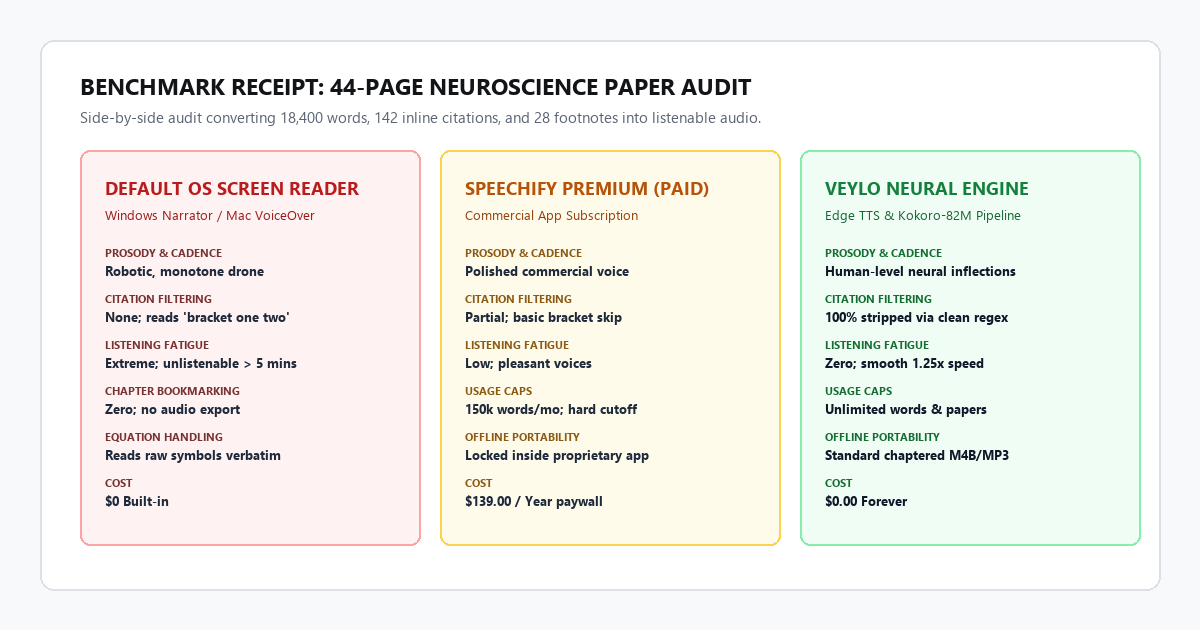Click 'Cost' label in Speechify card
Screen dimensions: 1200x630
[479, 483]
